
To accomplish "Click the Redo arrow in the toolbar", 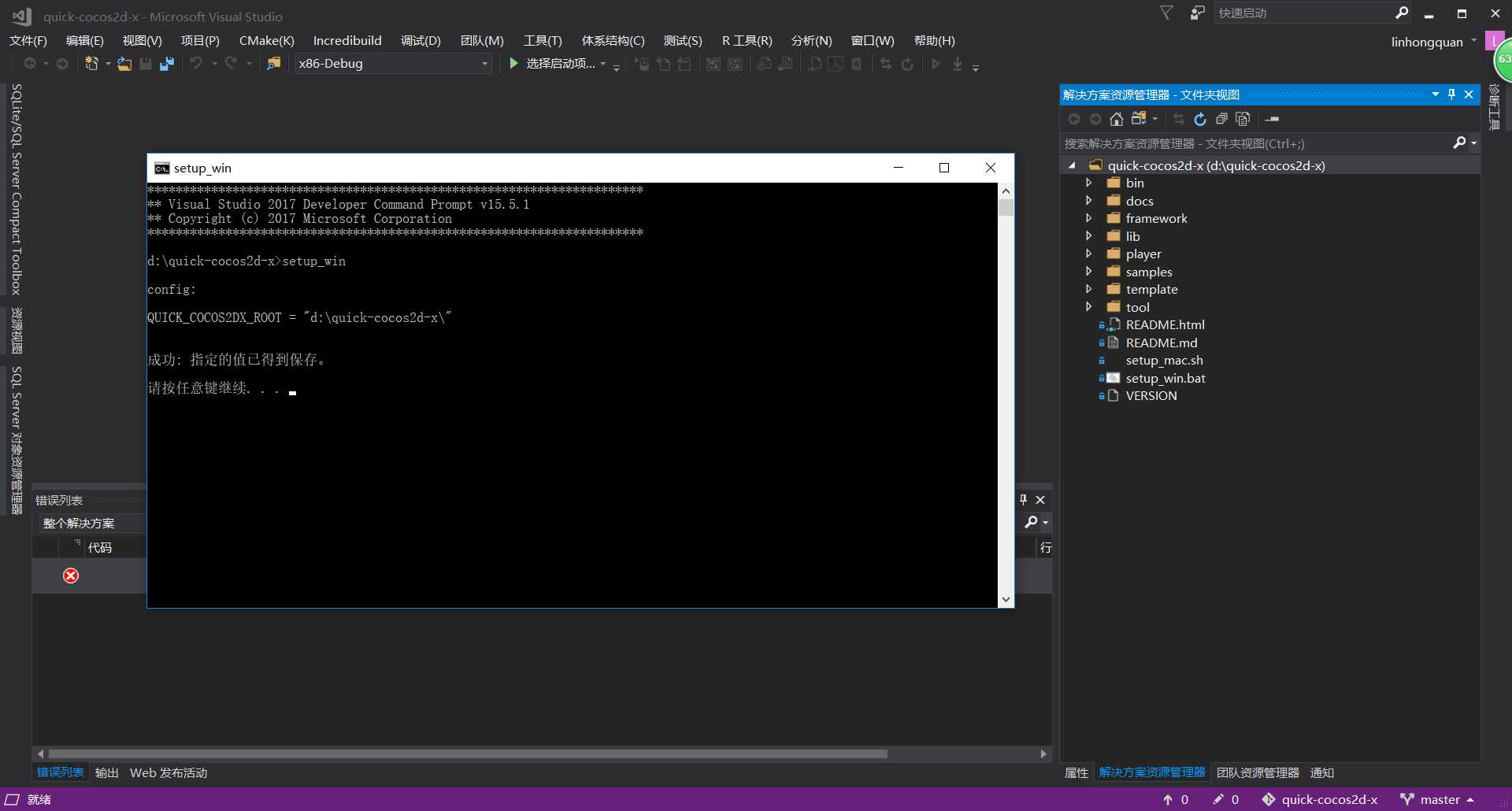I will click(231, 64).
